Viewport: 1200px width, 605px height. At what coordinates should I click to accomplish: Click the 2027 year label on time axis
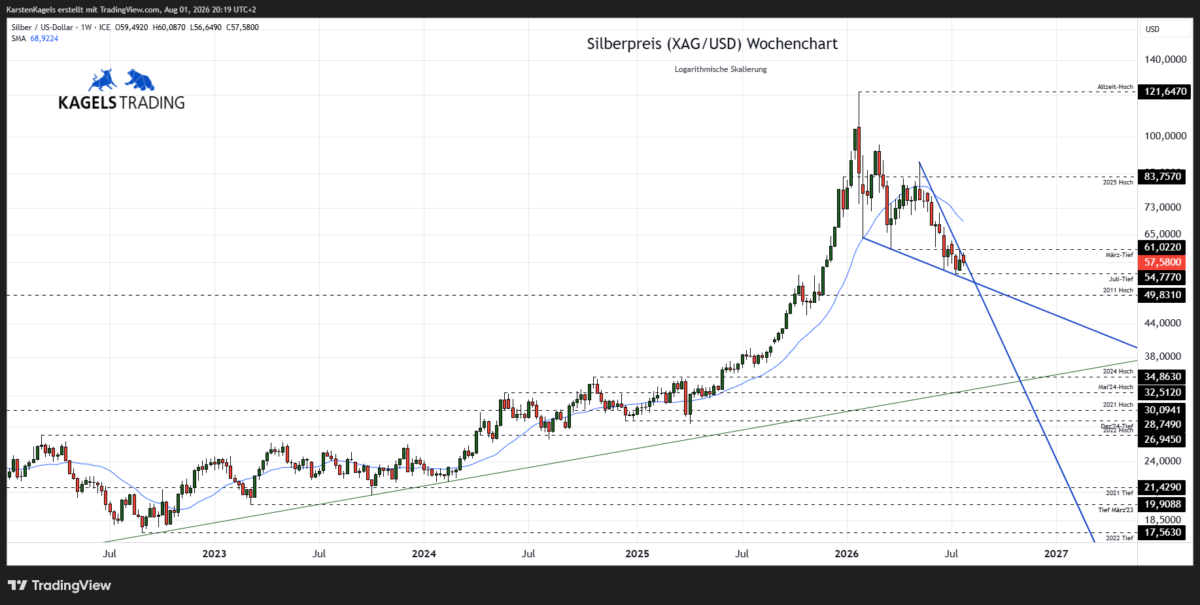tap(1055, 552)
